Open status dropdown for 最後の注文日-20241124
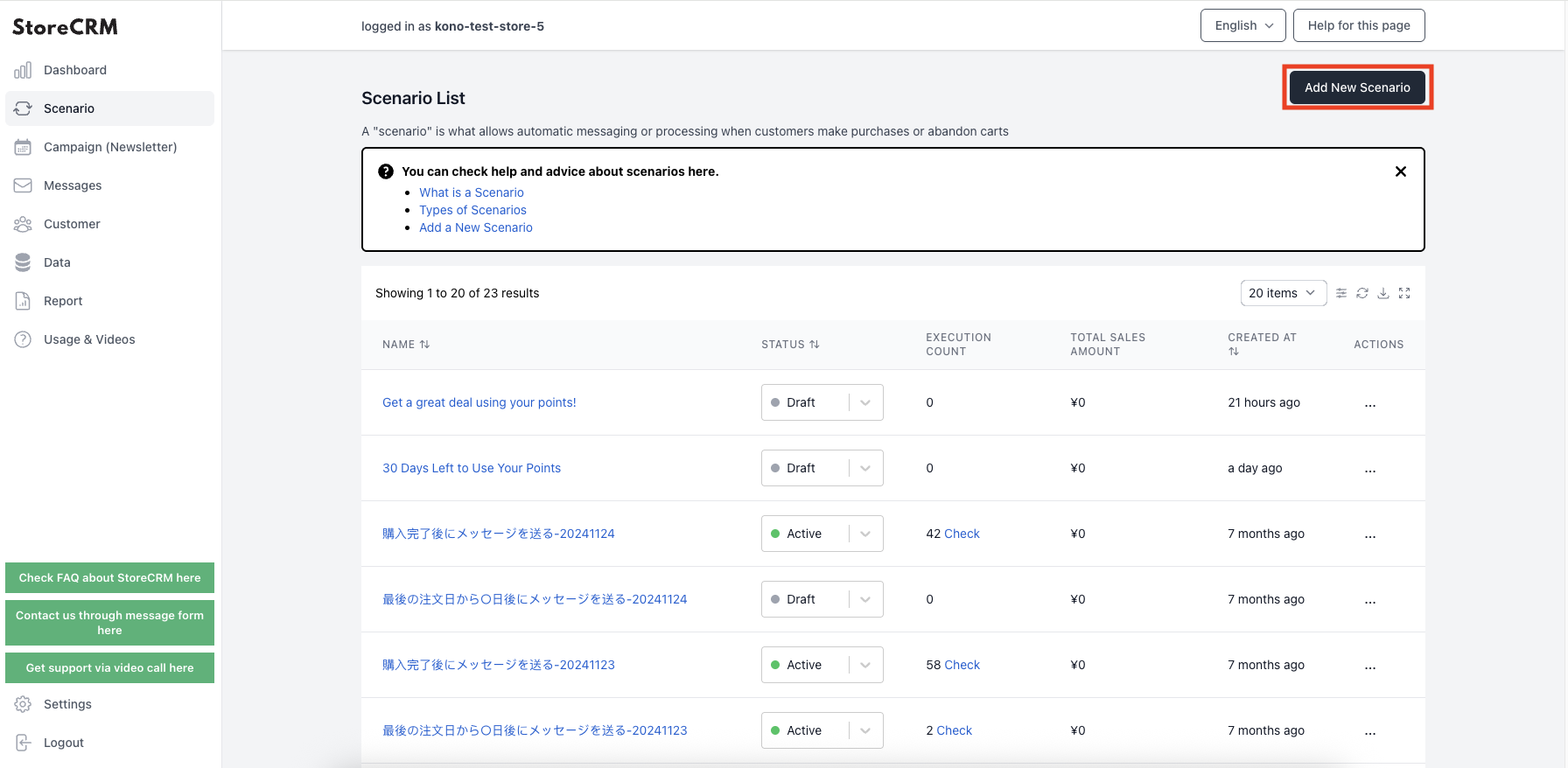1568x768 pixels. coord(822,599)
